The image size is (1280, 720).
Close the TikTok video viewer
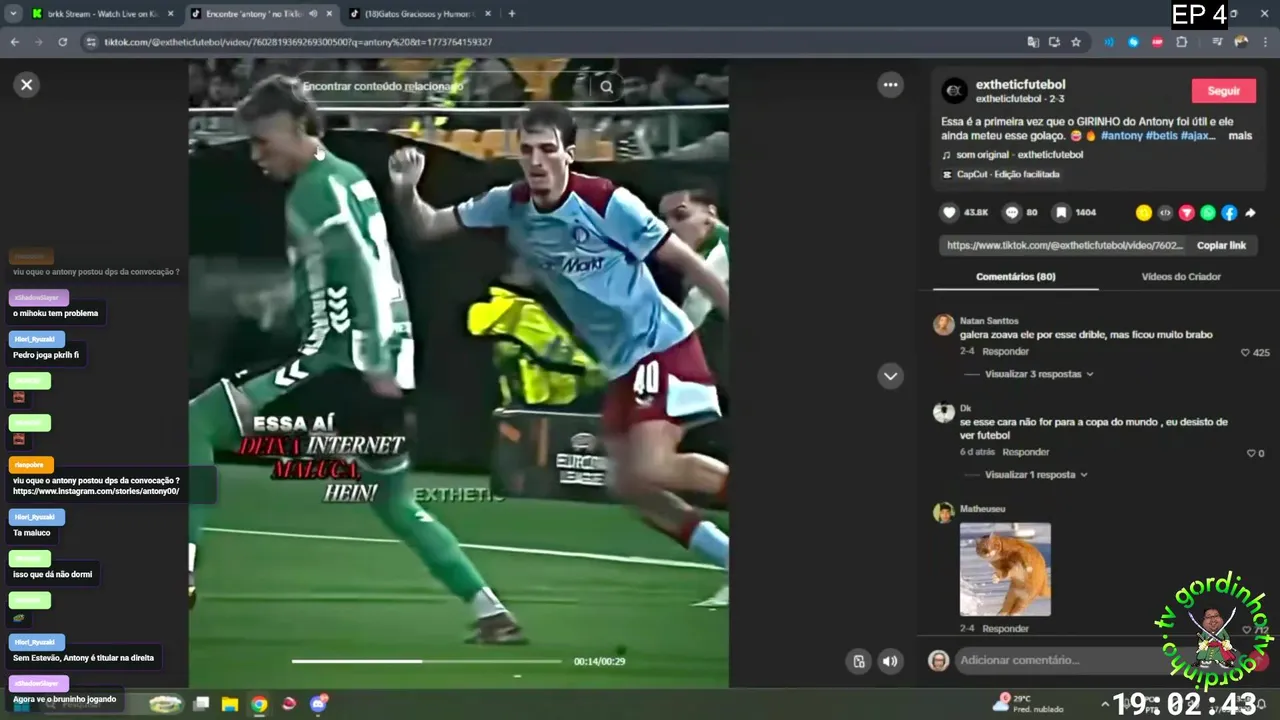click(x=27, y=85)
